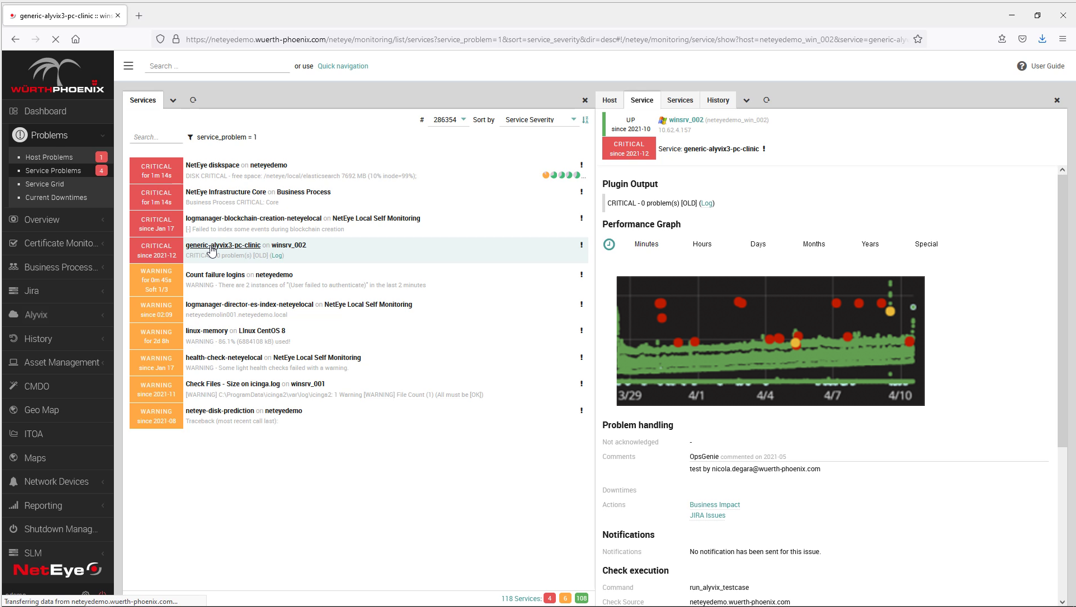Open the hamburger menu next to the search box
The height and width of the screenshot is (607, 1076).
(128, 66)
